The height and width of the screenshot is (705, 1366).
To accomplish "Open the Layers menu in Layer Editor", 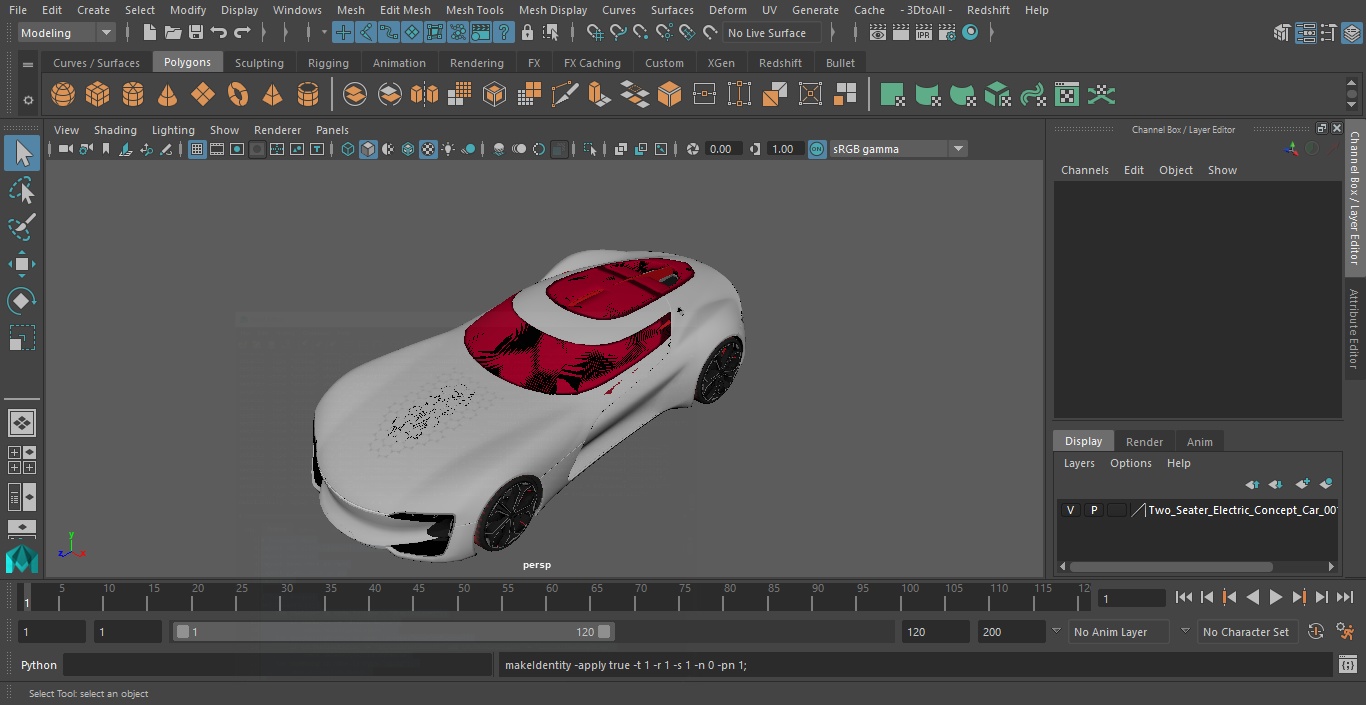I will coord(1079,463).
